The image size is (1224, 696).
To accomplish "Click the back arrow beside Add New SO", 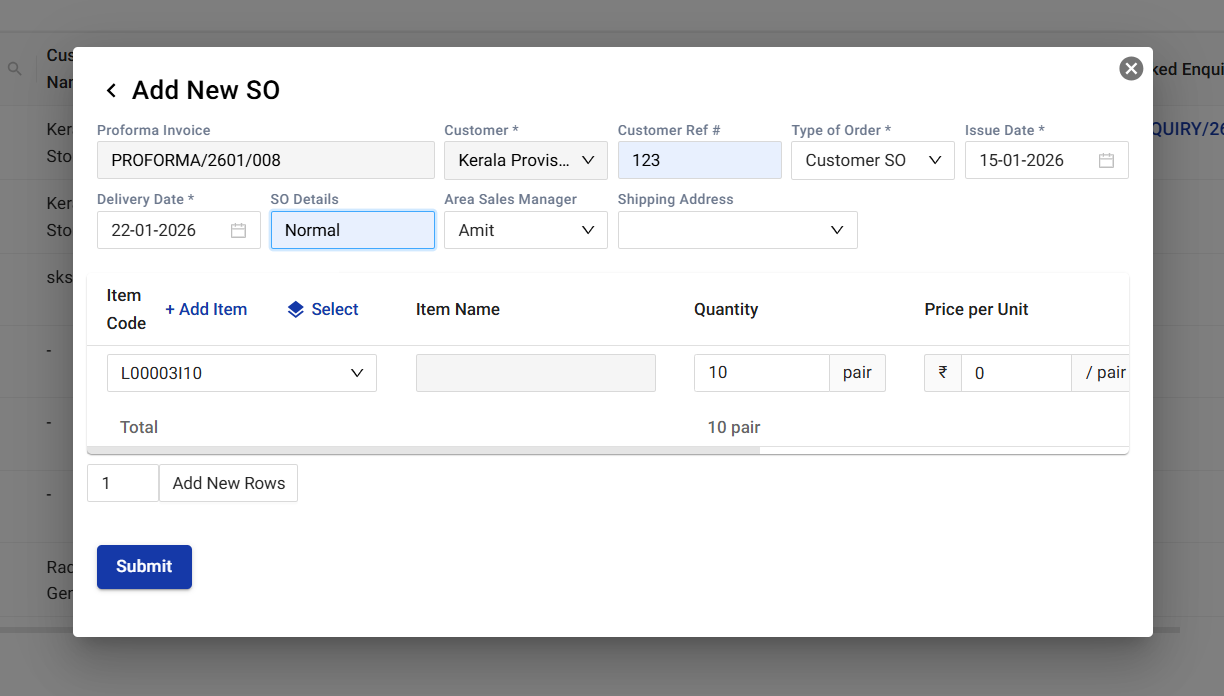I will (x=111, y=91).
